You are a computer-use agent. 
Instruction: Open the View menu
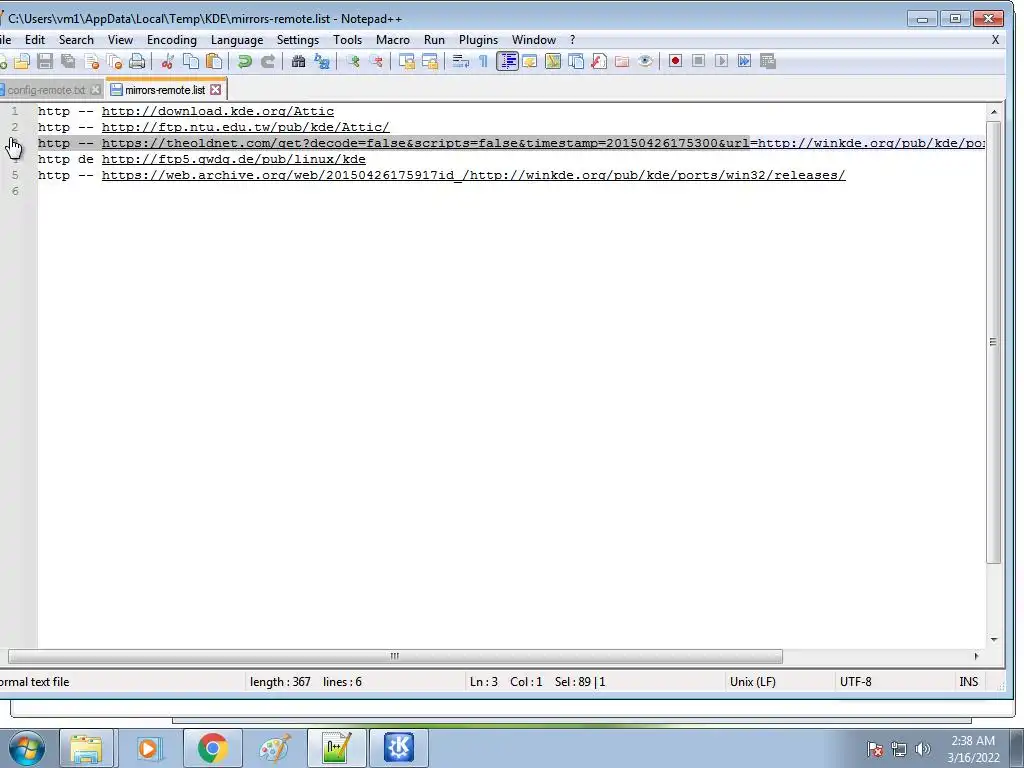[120, 40]
